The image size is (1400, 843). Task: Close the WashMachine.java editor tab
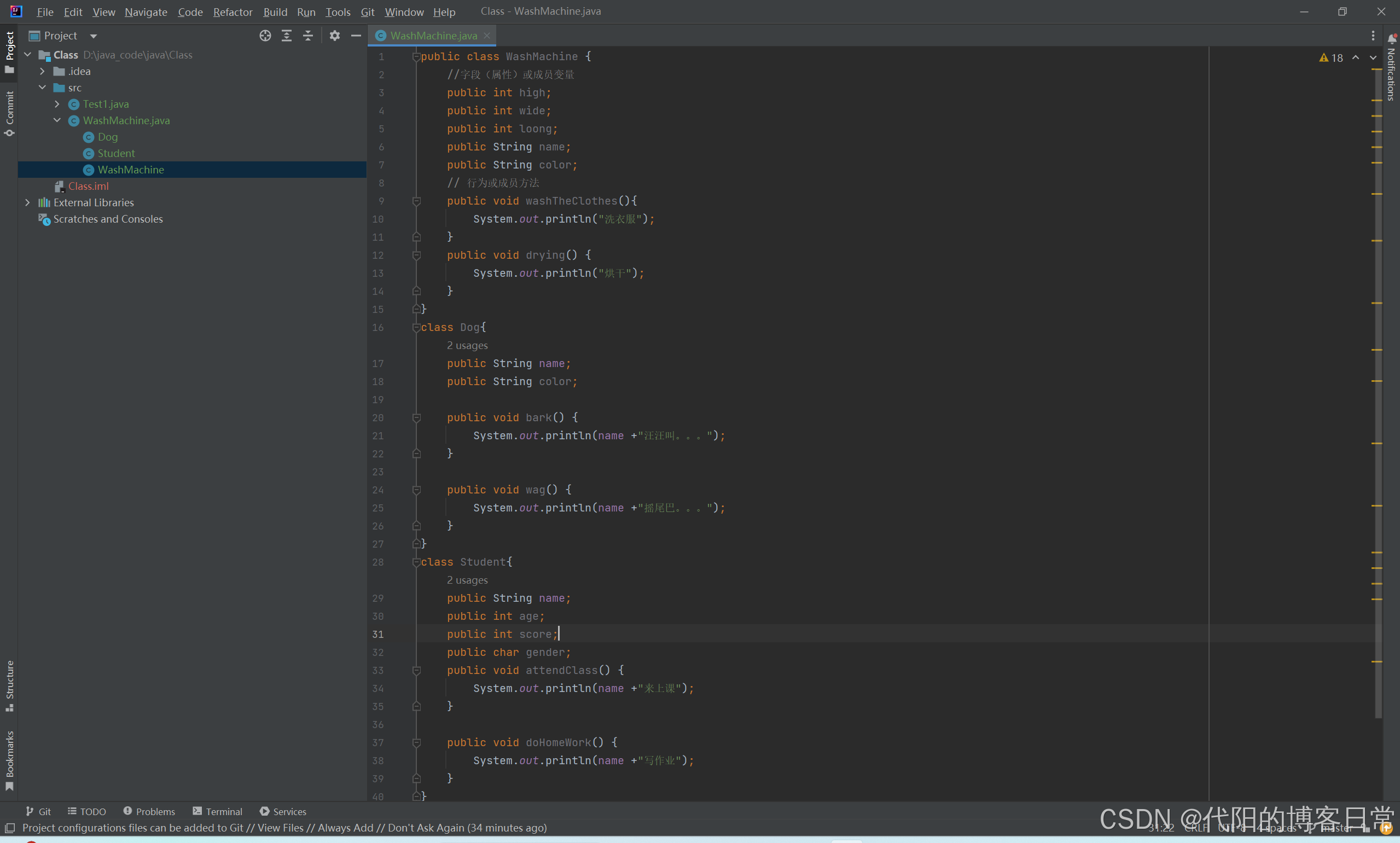(487, 36)
